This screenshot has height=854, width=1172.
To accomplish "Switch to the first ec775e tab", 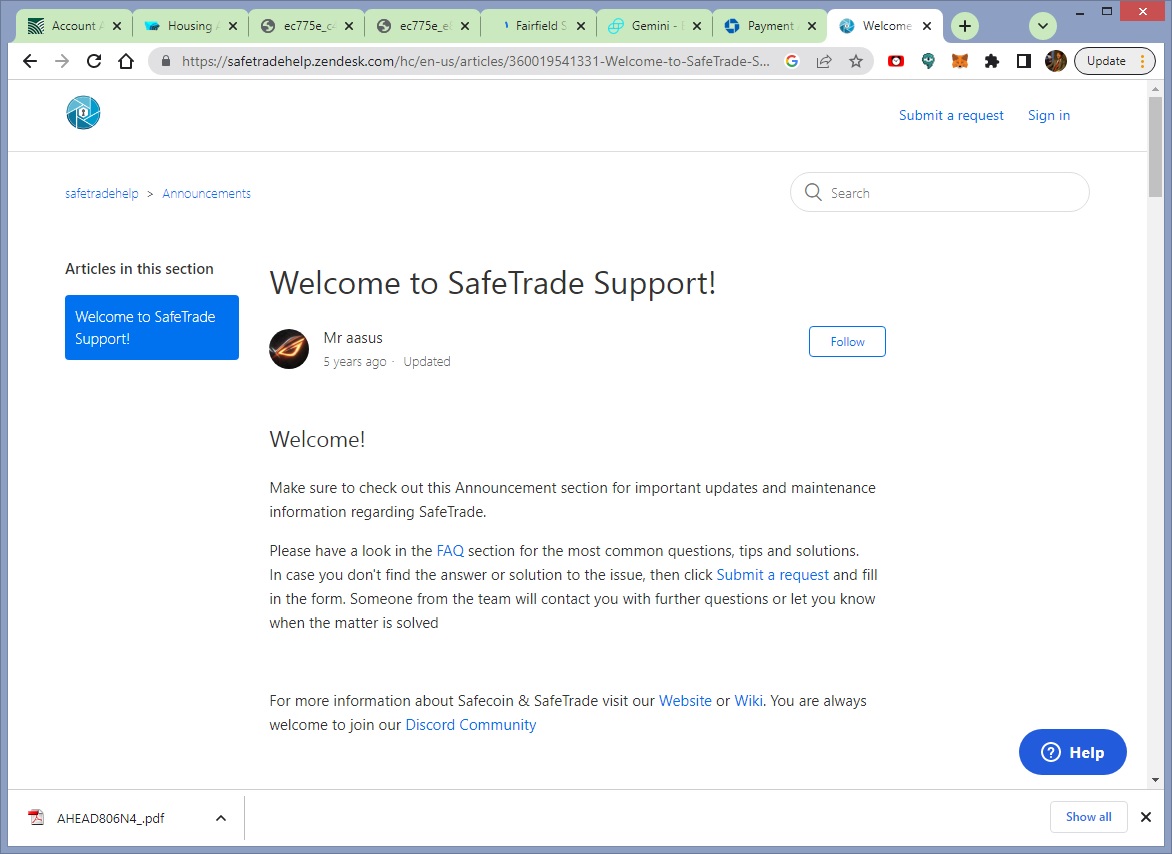I will 306,26.
